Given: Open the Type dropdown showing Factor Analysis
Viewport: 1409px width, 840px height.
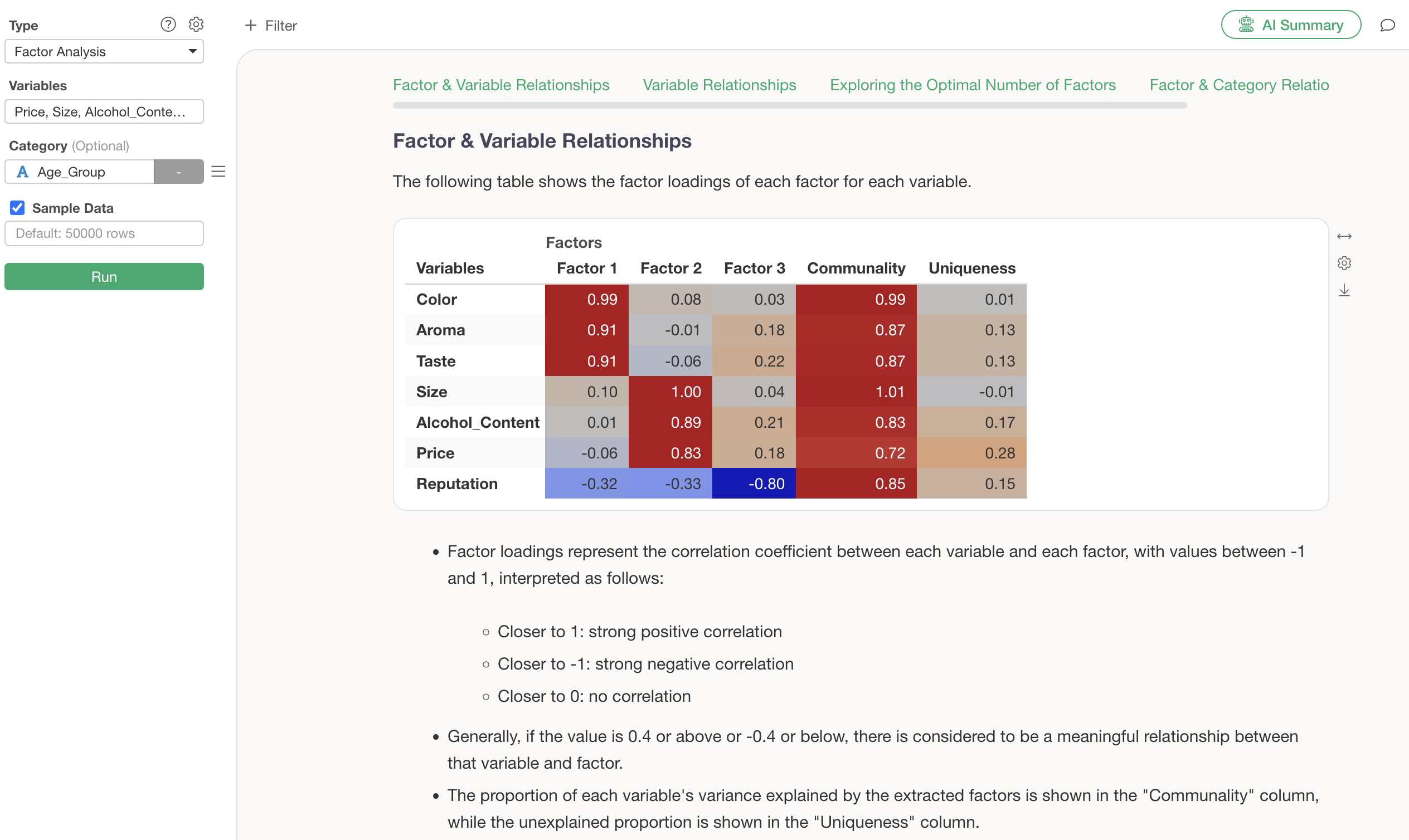Looking at the screenshot, I should coord(104,51).
